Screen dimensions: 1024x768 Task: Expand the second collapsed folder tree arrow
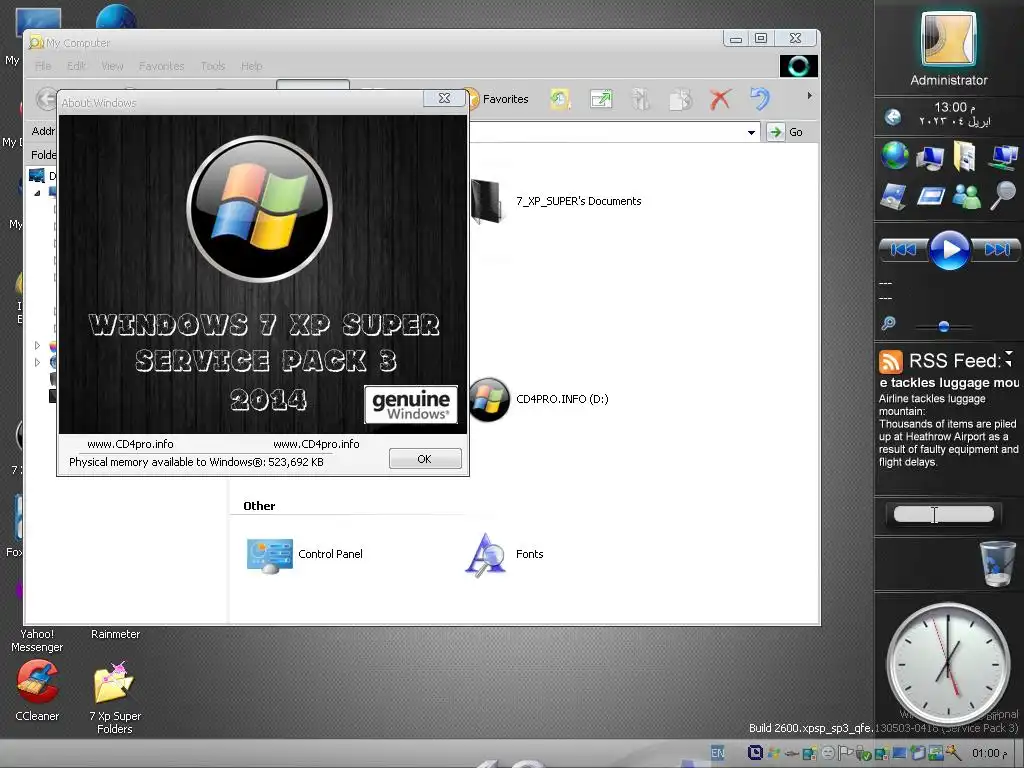click(x=37, y=362)
